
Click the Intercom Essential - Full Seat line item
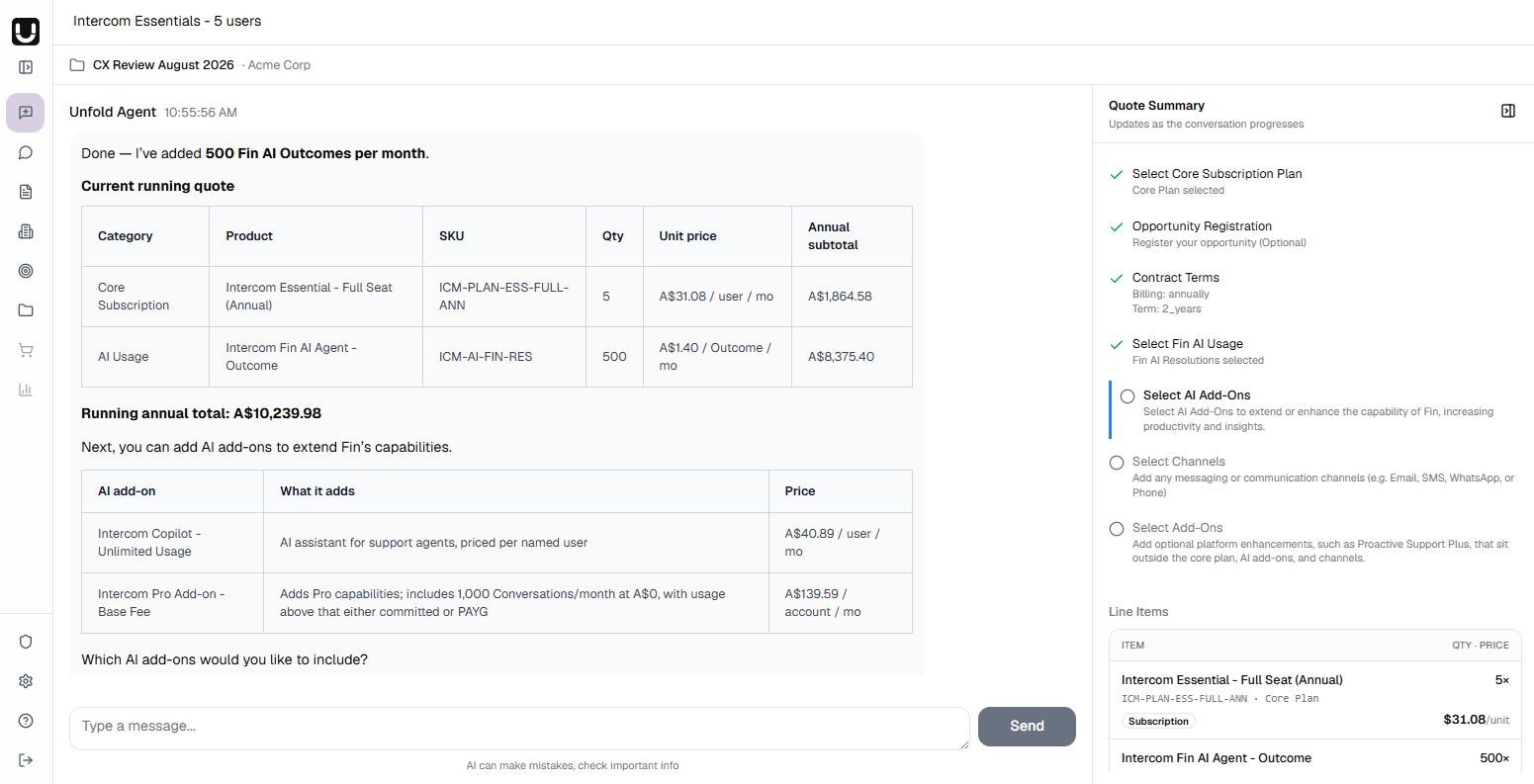coord(1314,700)
